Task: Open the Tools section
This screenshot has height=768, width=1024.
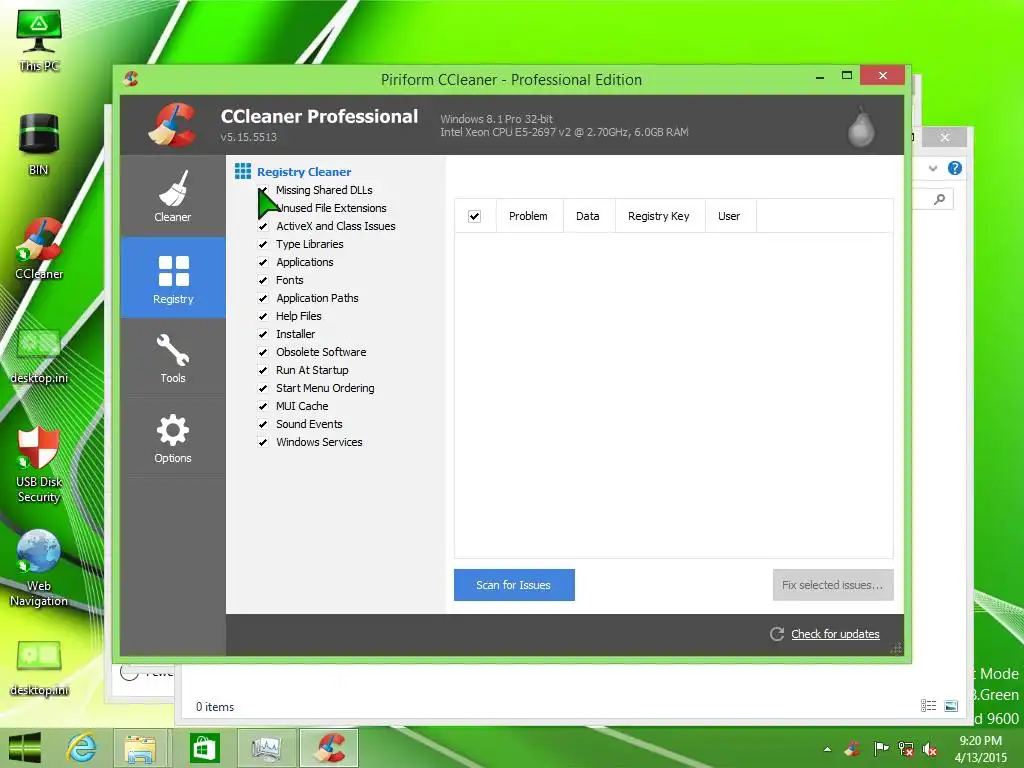Action: pos(173,358)
